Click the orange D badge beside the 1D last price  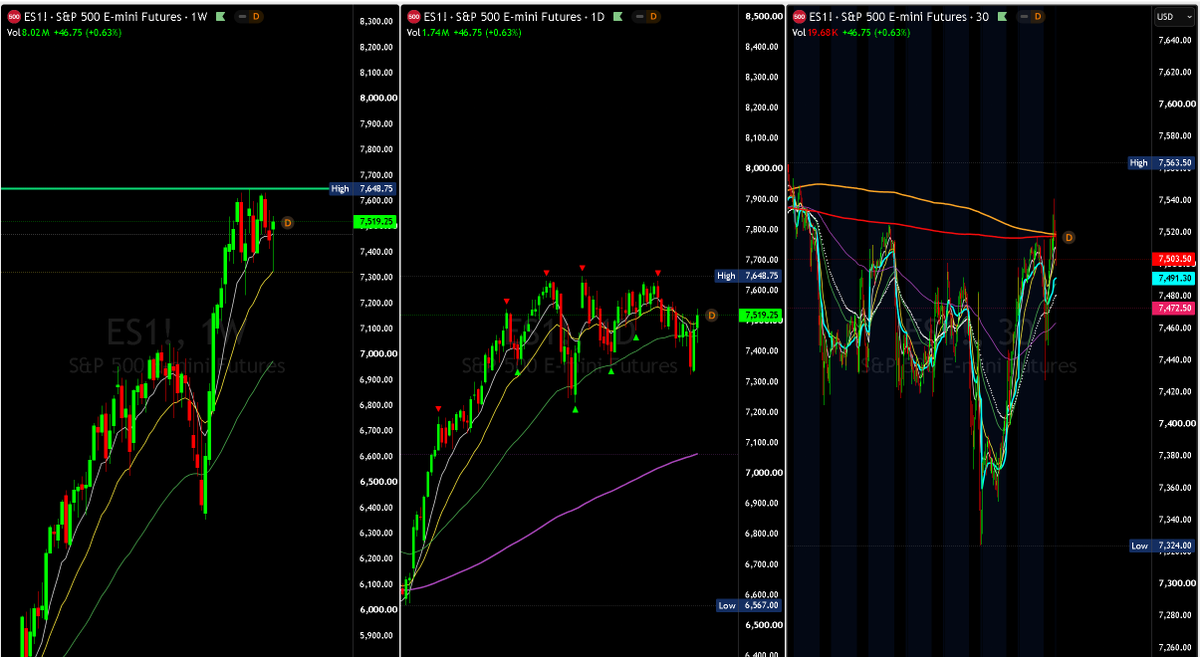coord(711,315)
